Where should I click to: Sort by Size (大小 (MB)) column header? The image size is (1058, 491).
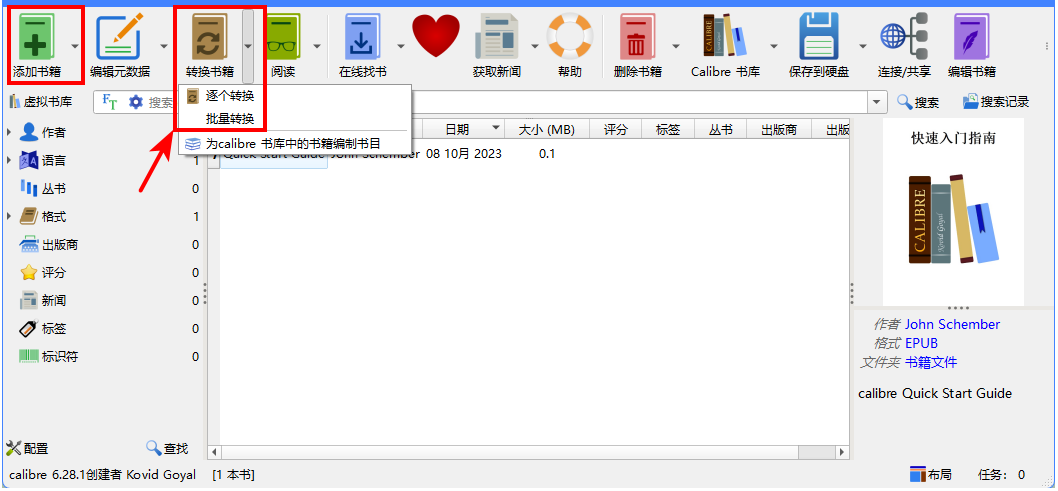point(547,129)
